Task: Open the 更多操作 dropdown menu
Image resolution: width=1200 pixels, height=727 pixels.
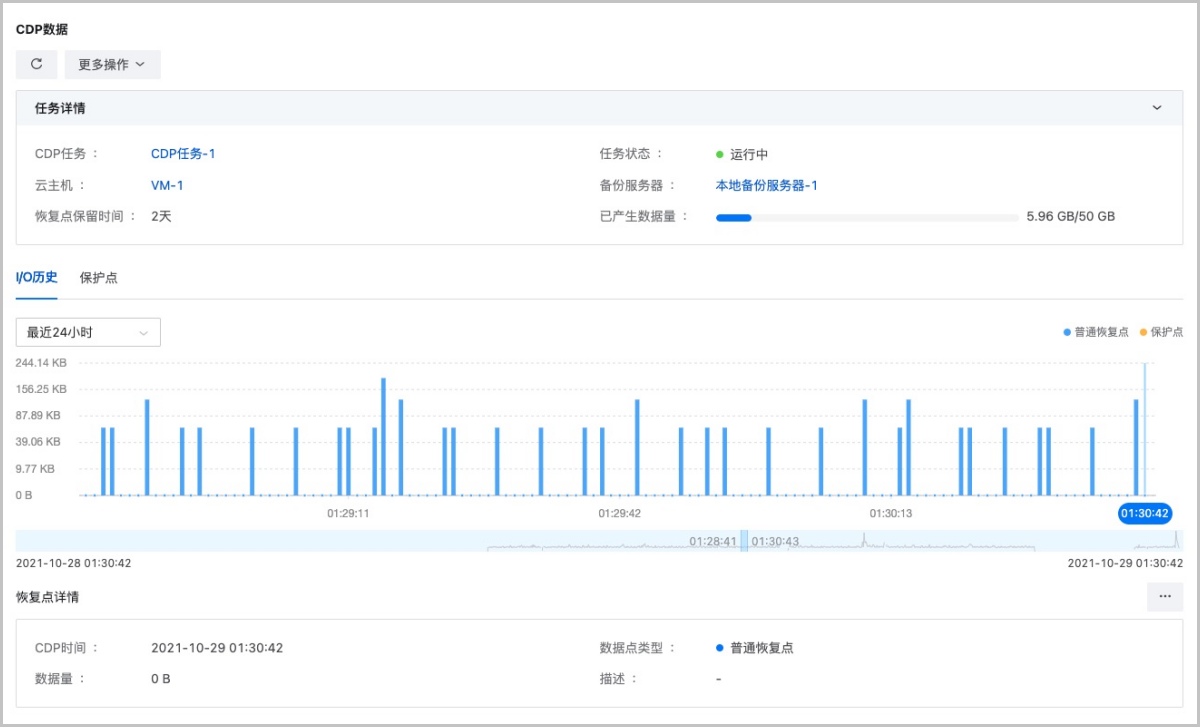Action: (112, 64)
